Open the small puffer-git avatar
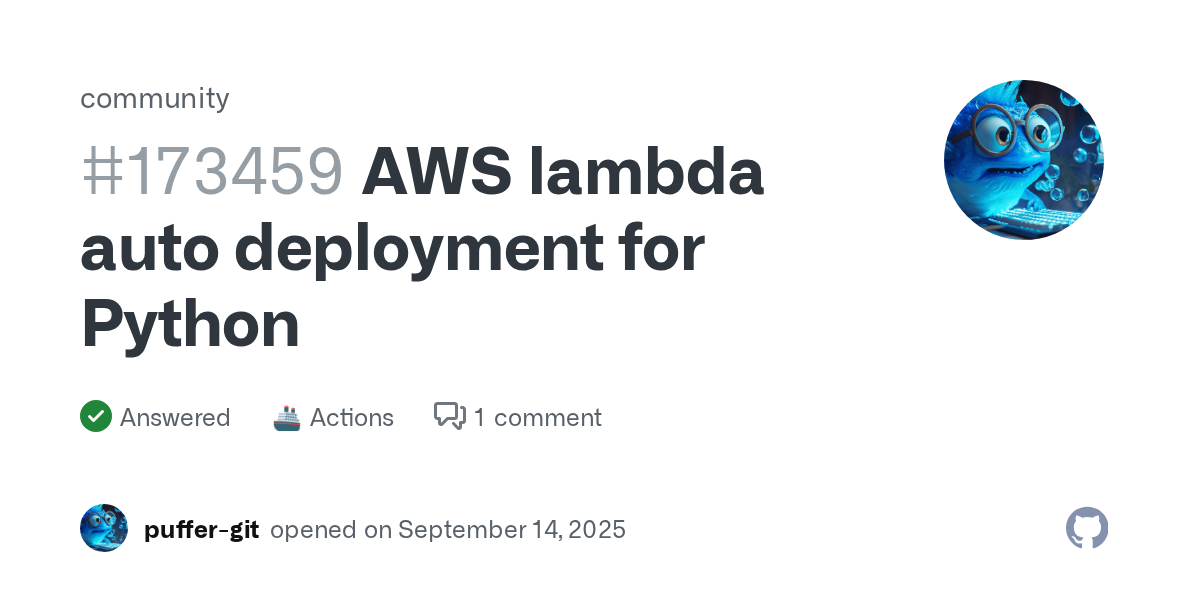Viewport: 1200px width, 600px height. 104,528
